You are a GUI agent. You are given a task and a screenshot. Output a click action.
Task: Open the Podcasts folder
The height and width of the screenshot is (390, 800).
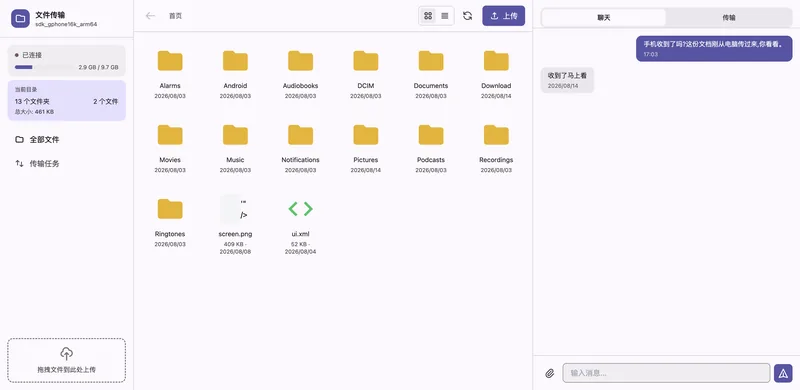coord(431,135)
